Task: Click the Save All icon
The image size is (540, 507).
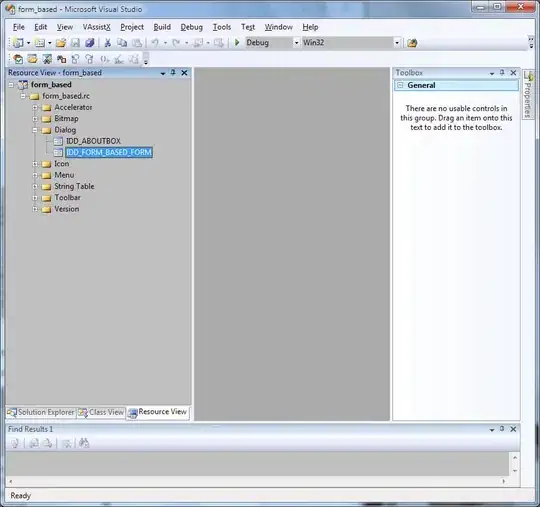Action: [90, 43]
